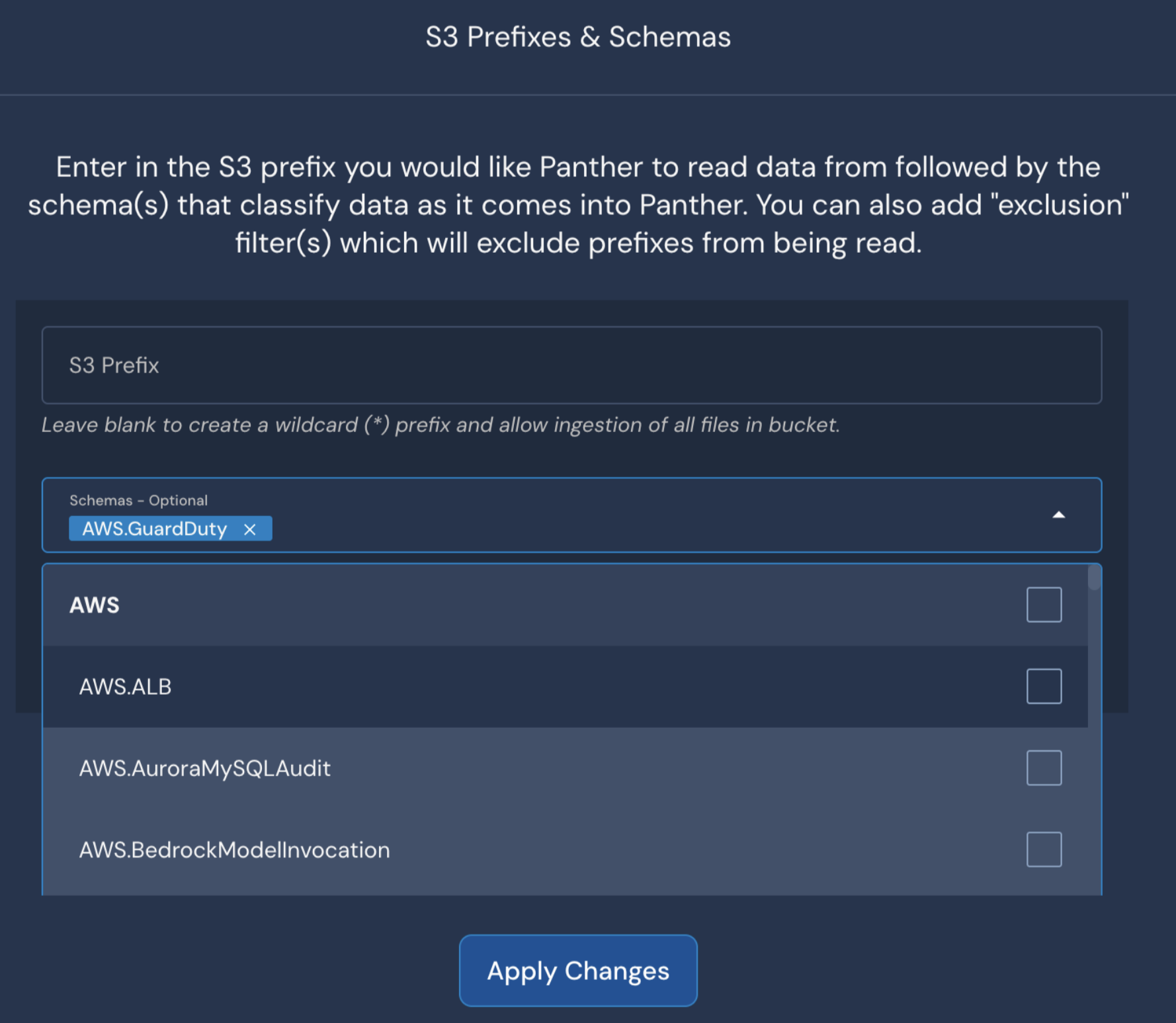Focus the S3 Prefix input field
The width and height of the screenshot is (1176, 1023).
pos(571,365)
